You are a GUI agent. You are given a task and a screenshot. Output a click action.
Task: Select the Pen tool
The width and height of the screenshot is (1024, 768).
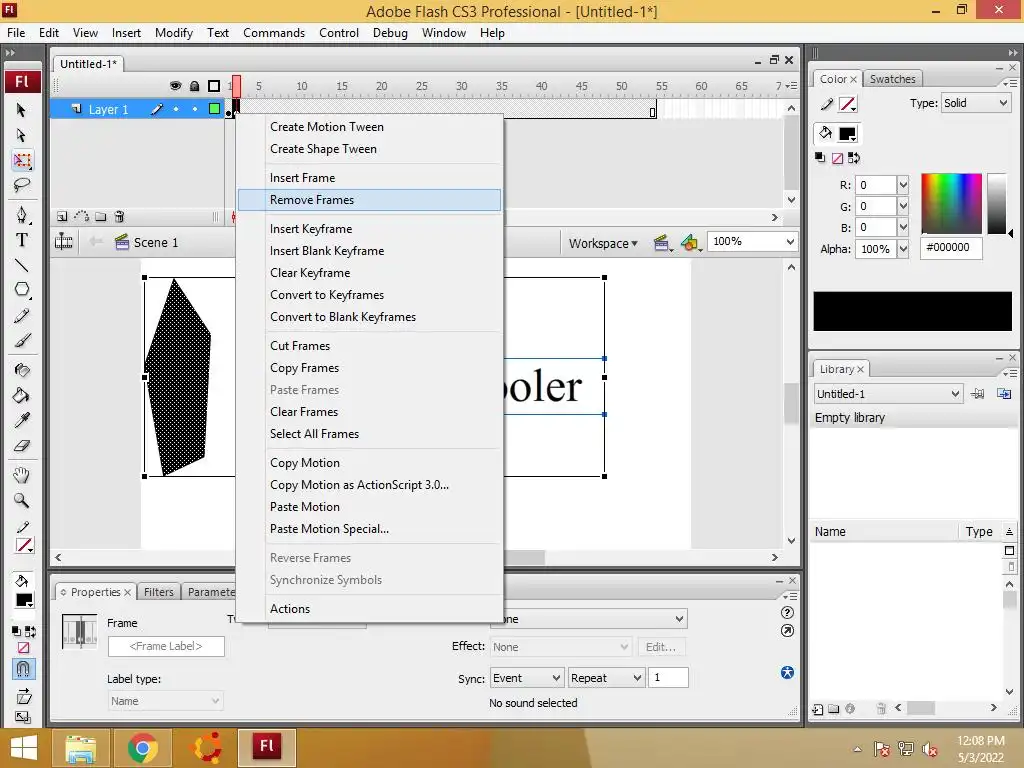click(22, 215)
